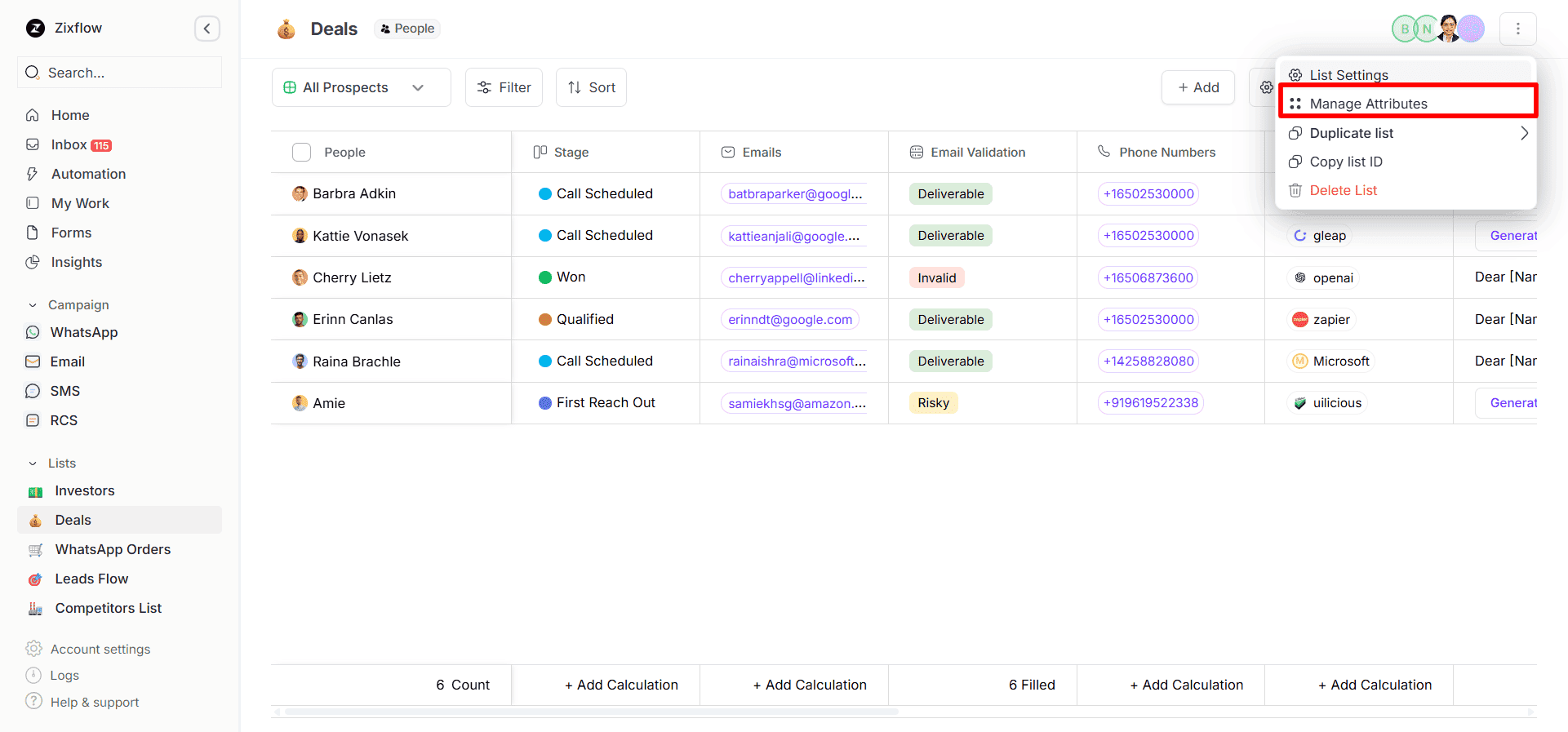Image resolution: width=1568 pixels, height=732 pixels.
Task: Click phone number +14258828080
Action: click(x=1148, y=361)
